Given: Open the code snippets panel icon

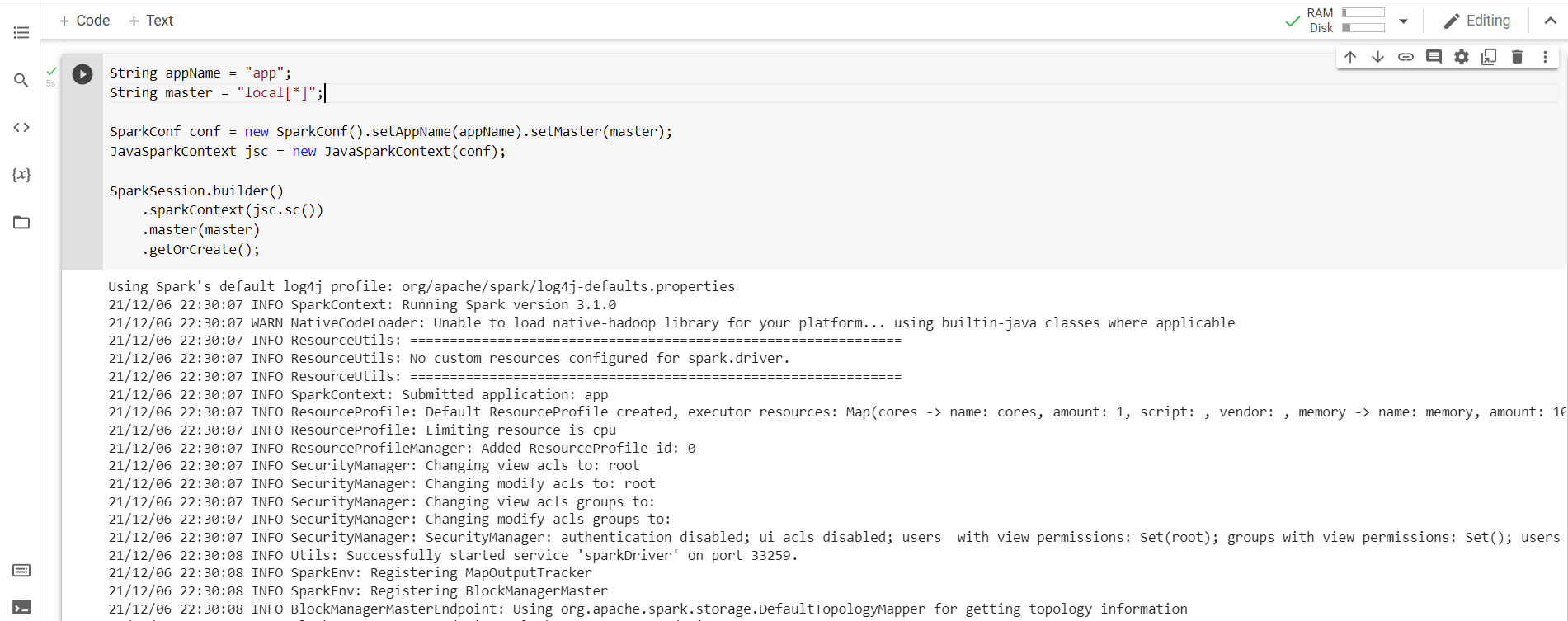Looking at the screenshot, I should pyautogui.click(x=21, y=127).
